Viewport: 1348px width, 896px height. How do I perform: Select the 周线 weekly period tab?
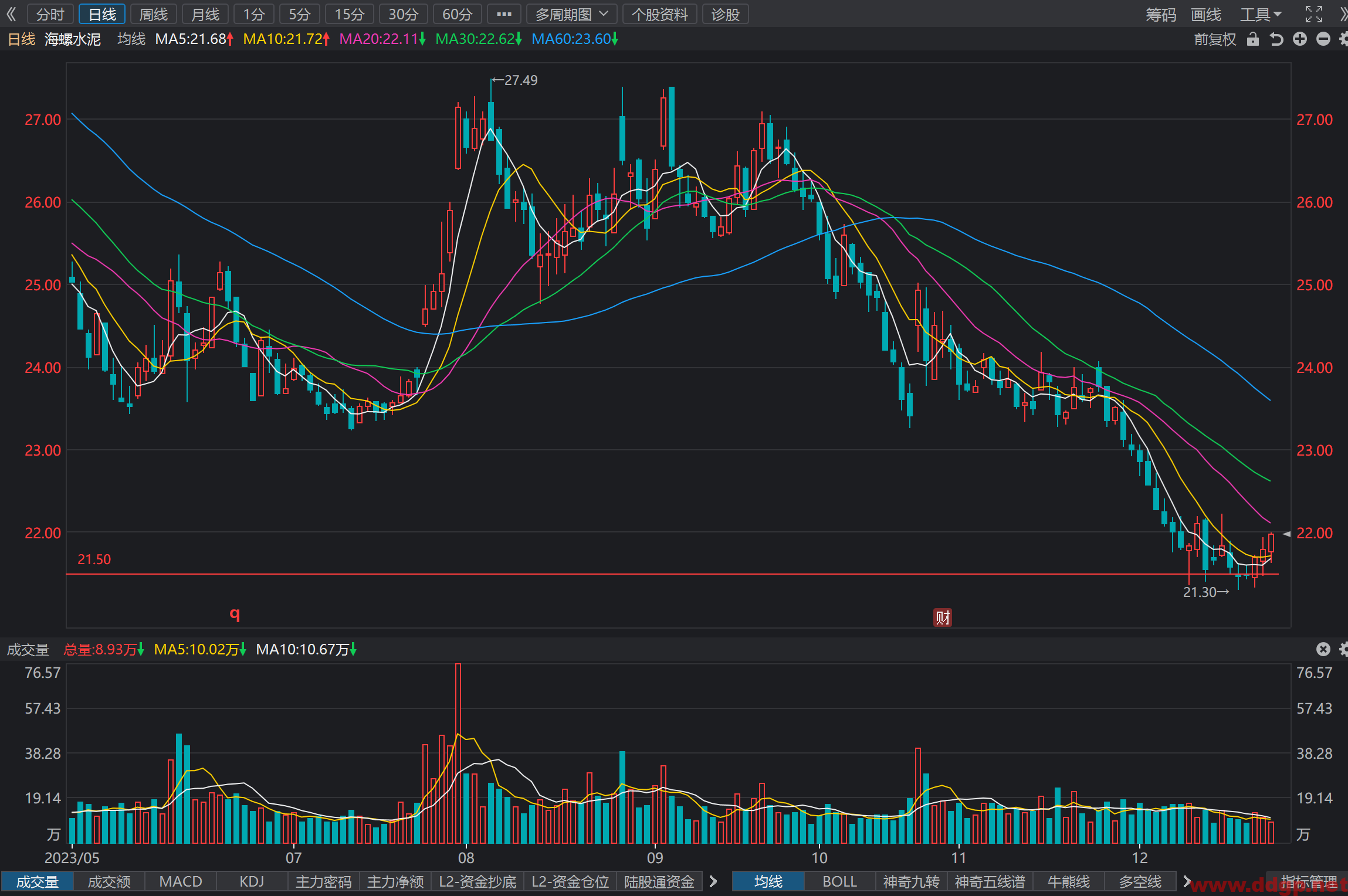tap(154, 14)
